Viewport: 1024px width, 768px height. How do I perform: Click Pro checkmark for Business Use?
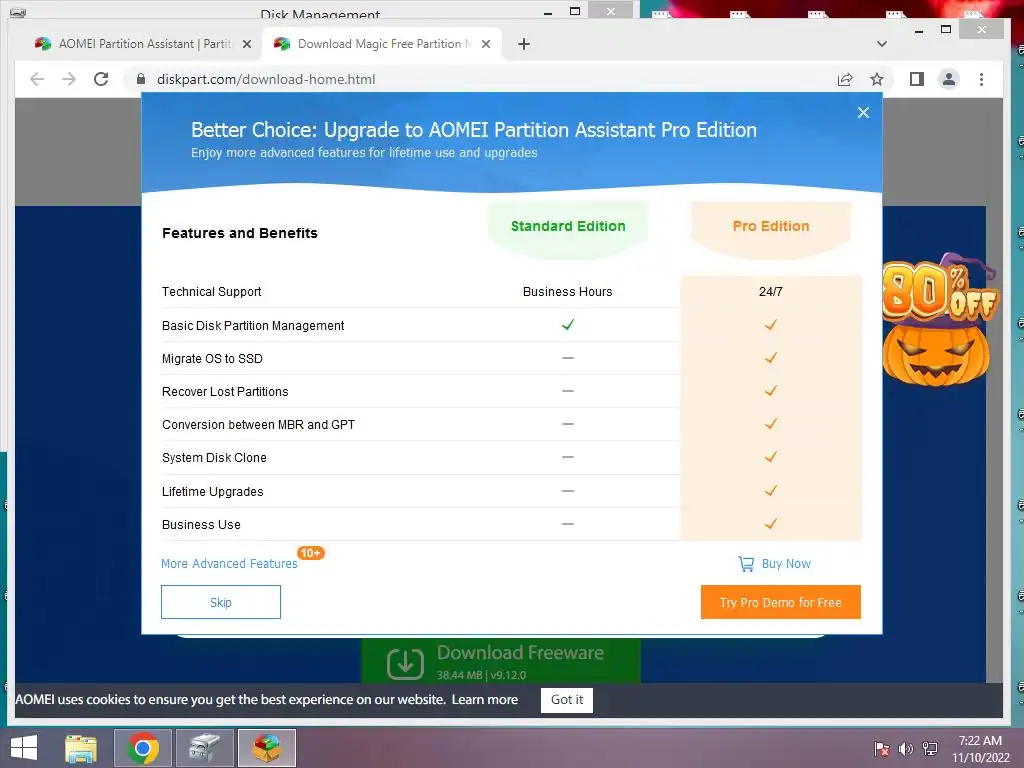coord(771,524)
